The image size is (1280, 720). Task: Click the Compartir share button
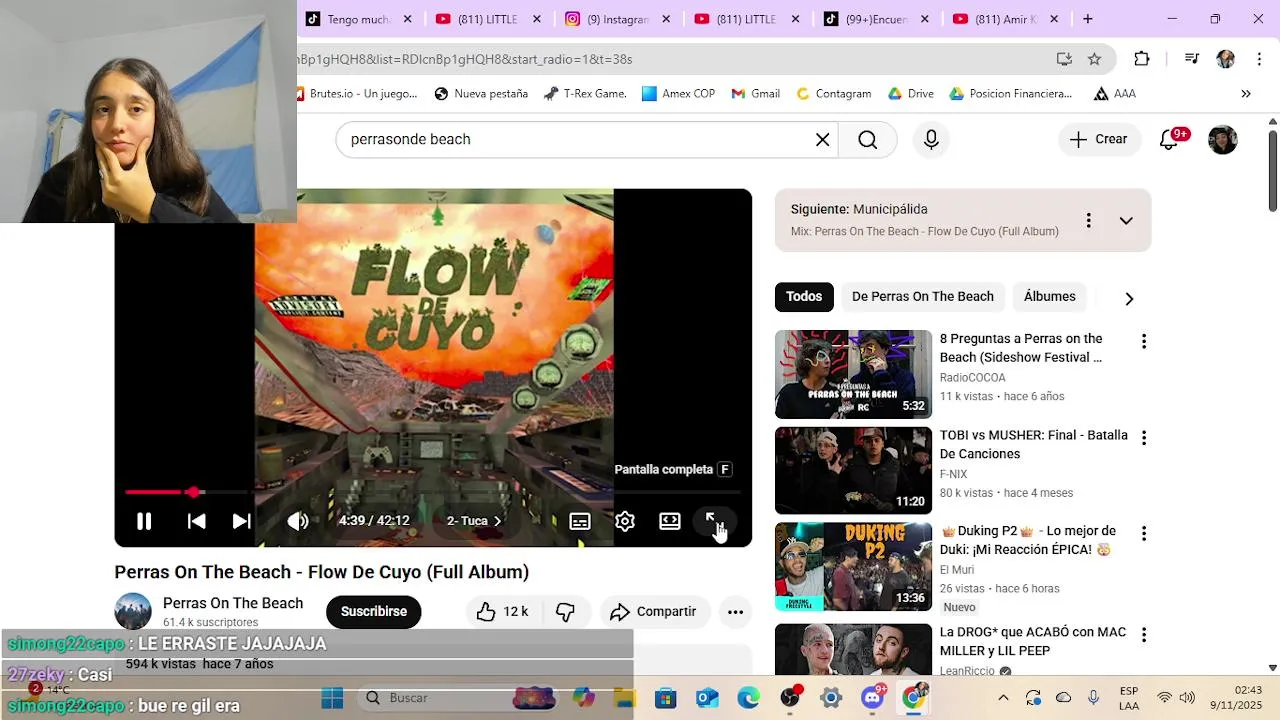tap(653, 612)
